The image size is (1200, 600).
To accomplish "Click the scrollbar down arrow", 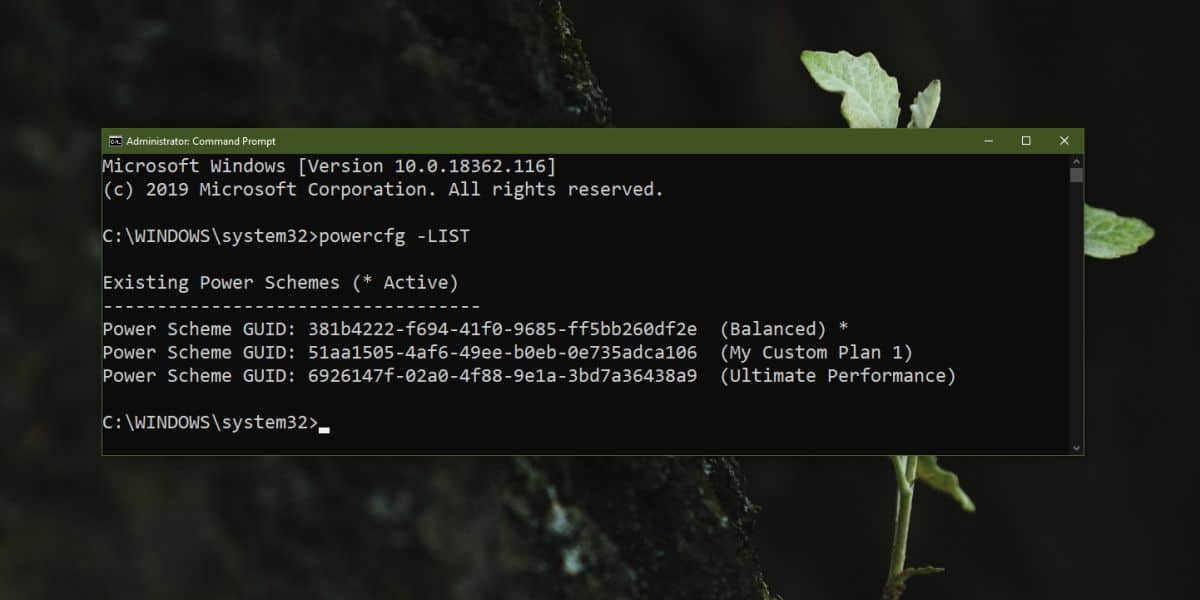I will (1076, 447).
